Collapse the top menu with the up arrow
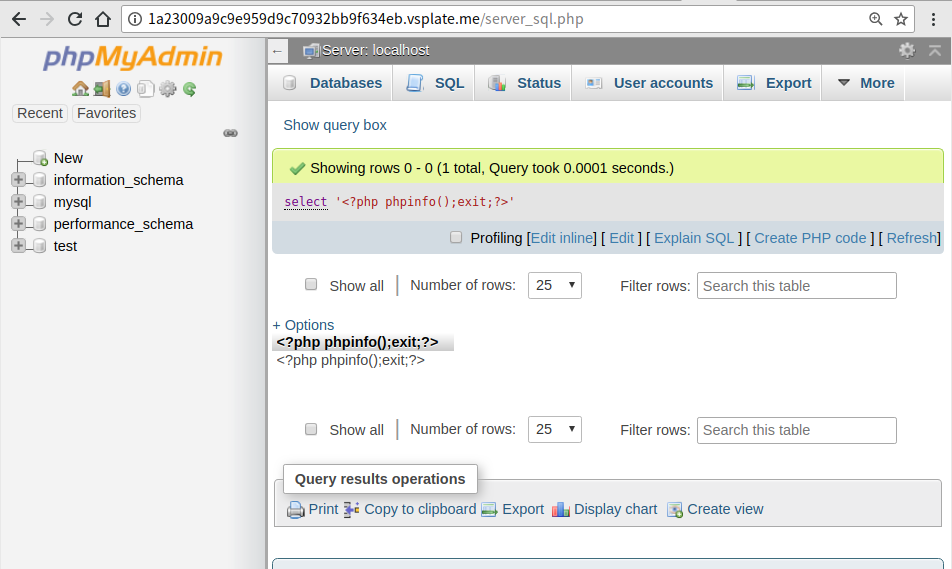 935,50
